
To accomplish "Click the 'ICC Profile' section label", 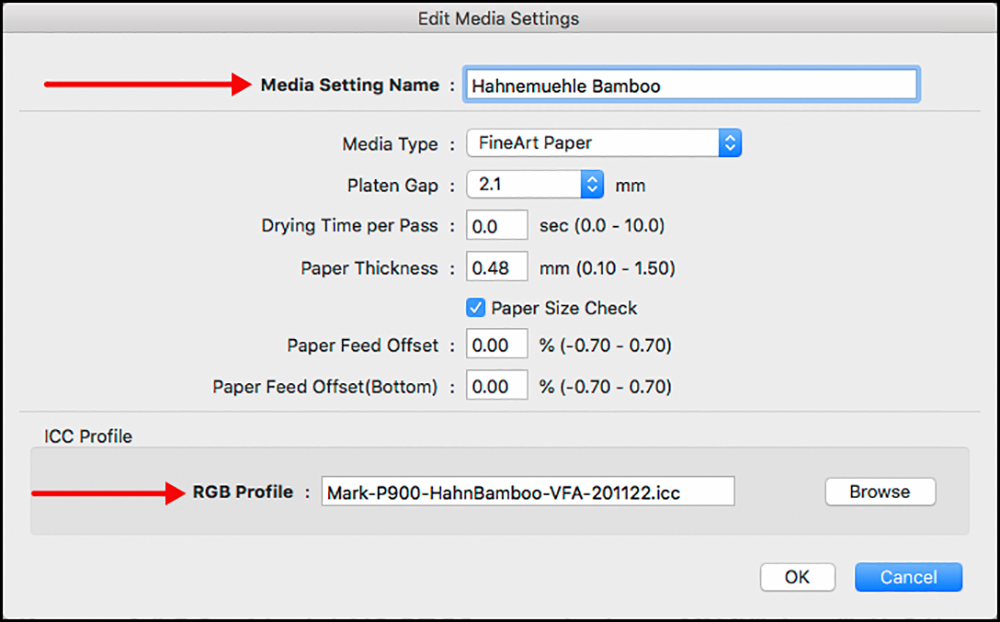I will click(88, 436).
